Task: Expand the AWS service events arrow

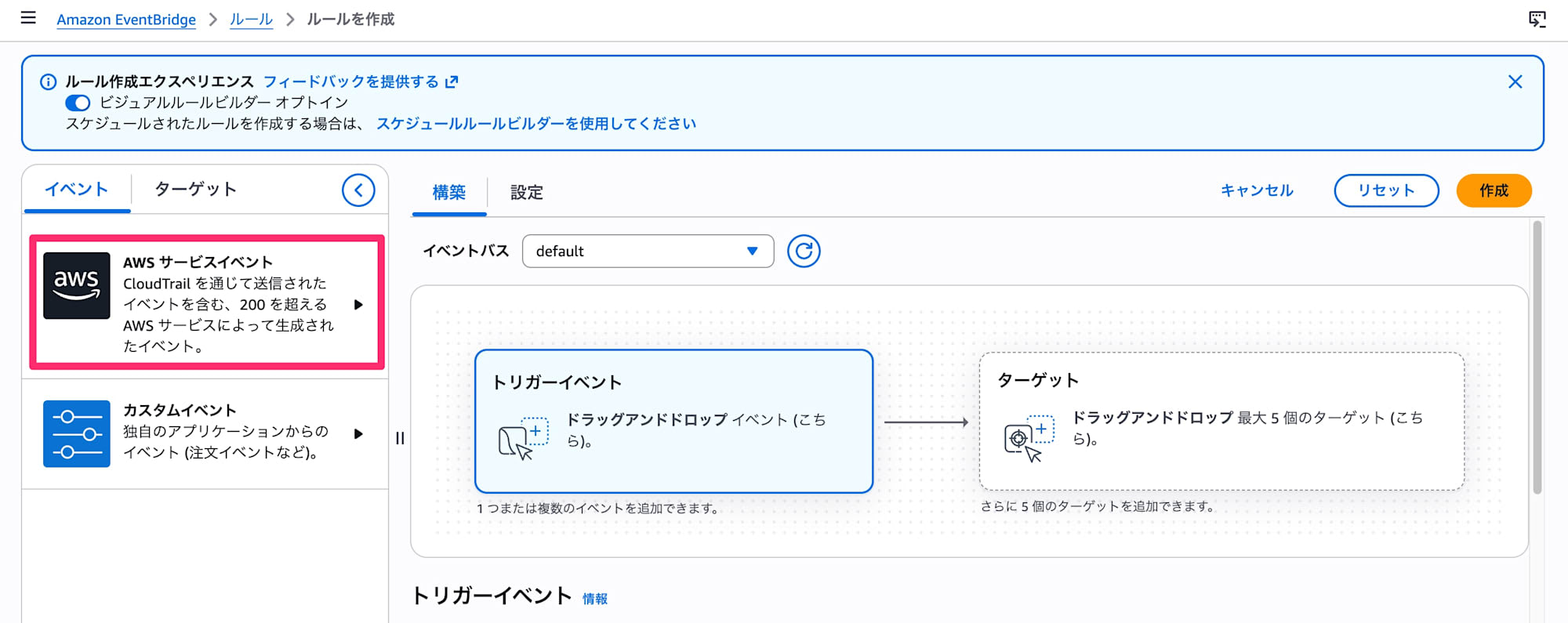Action: coord(358,305)
